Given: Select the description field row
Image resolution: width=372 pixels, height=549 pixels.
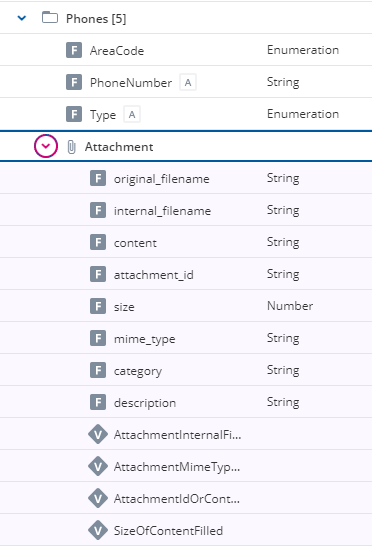Looking at the screenshot, I should (x=186, y=402).
